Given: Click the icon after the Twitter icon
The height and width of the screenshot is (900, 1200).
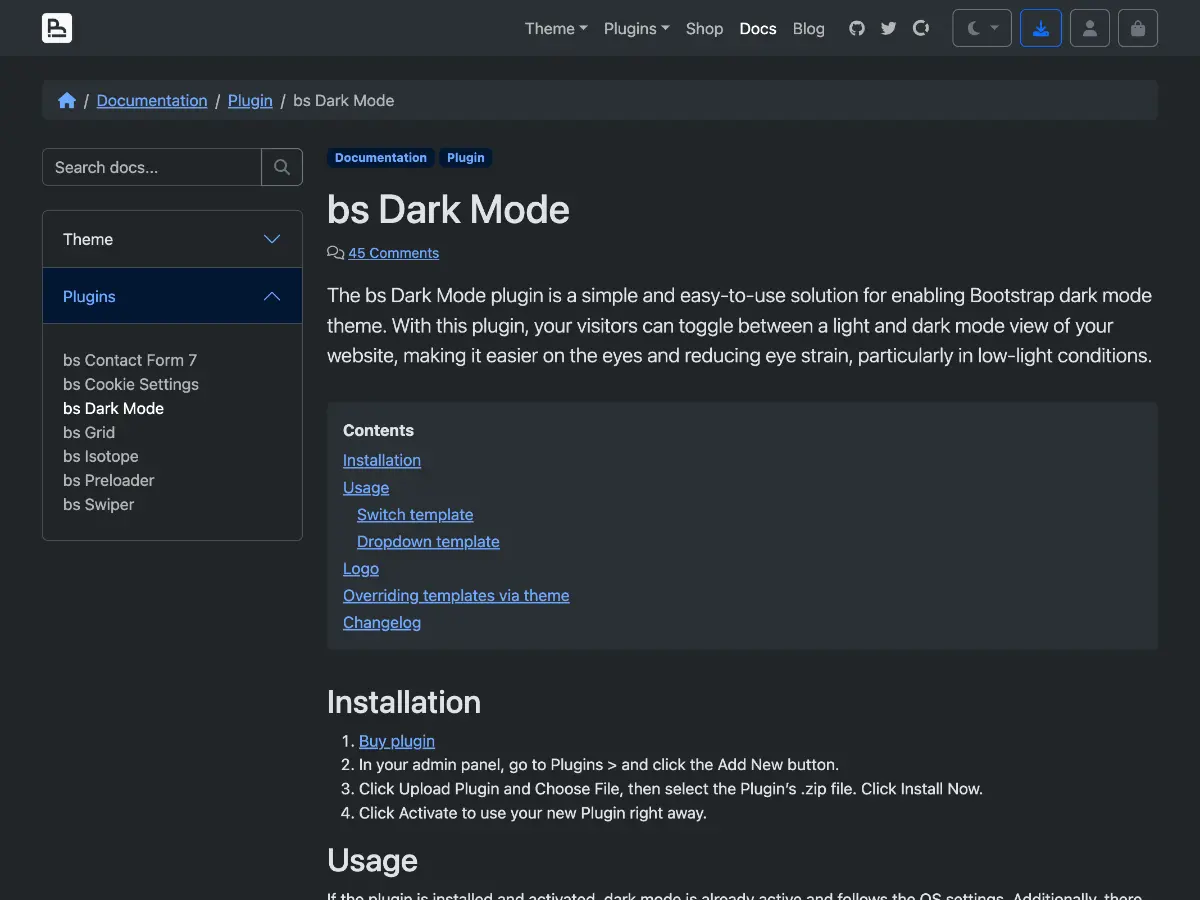Looking at the screenshot, I should point(921,28).
